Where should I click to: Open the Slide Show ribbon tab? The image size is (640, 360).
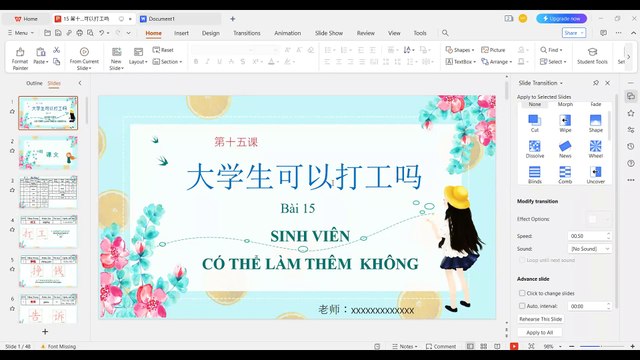(x=329, y=33)
